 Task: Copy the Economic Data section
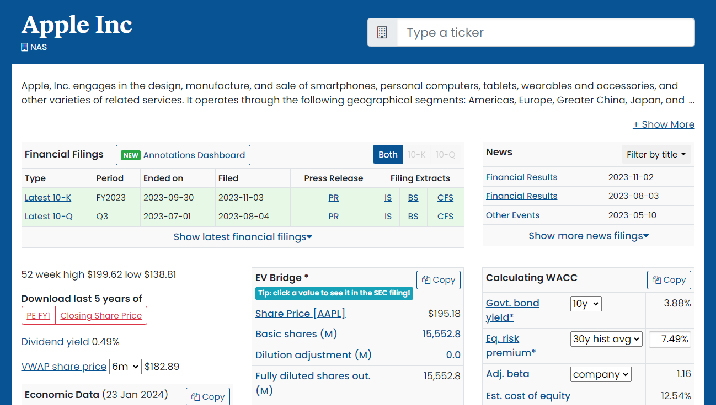(208, 396)
